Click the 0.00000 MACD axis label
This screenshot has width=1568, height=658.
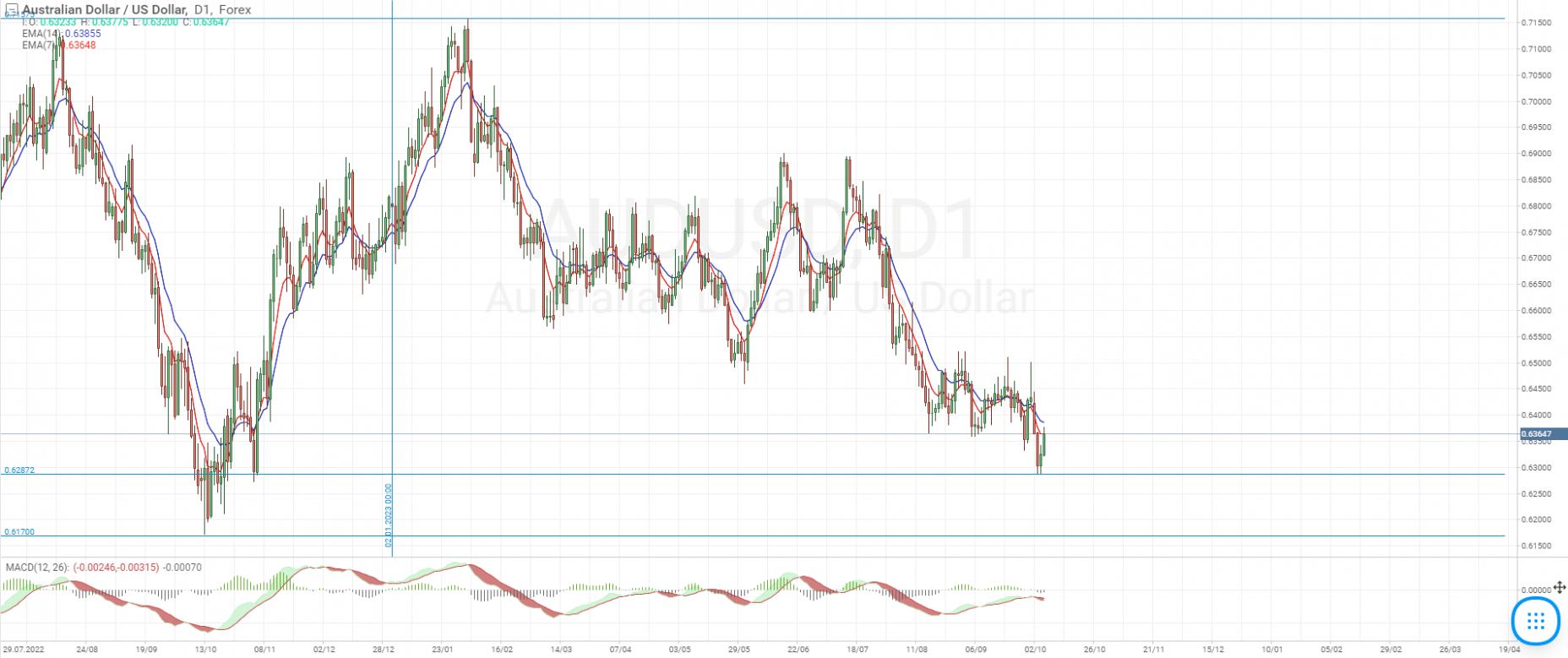tap(1537, 590)
